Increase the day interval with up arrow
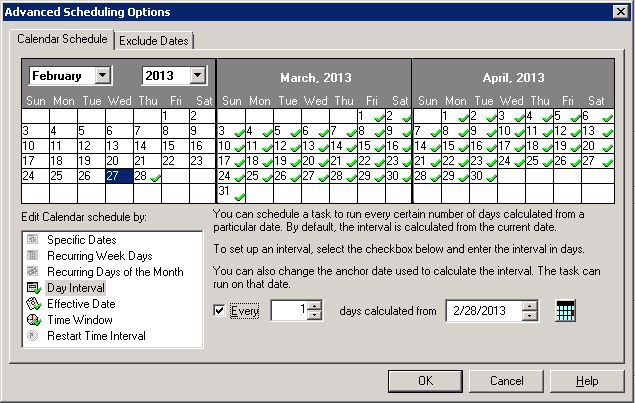The width and height of the screenshot is (635, 403). click(x=315, y=306)
